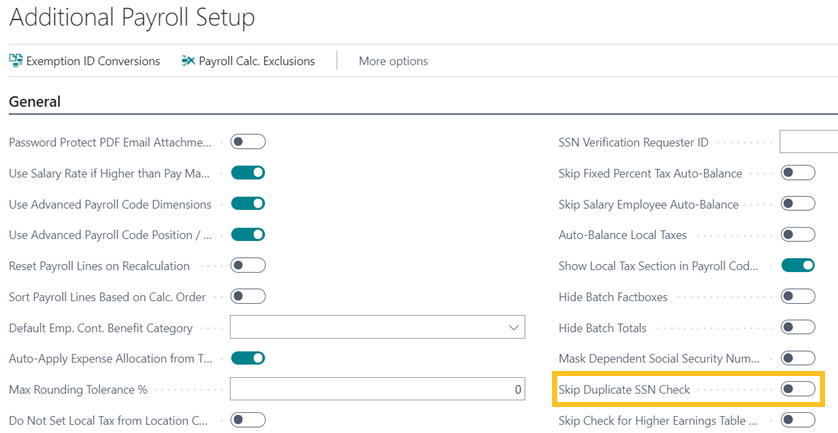Viewport: 838px width, 433px height.
Task: Click the SSN Verification Requester ID field
Action: click(x=808, y=142)
